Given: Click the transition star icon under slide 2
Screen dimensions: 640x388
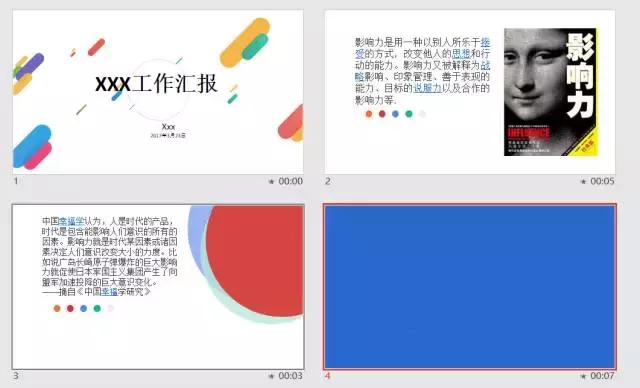Looking at the screenshot, I should coord(583,182).
